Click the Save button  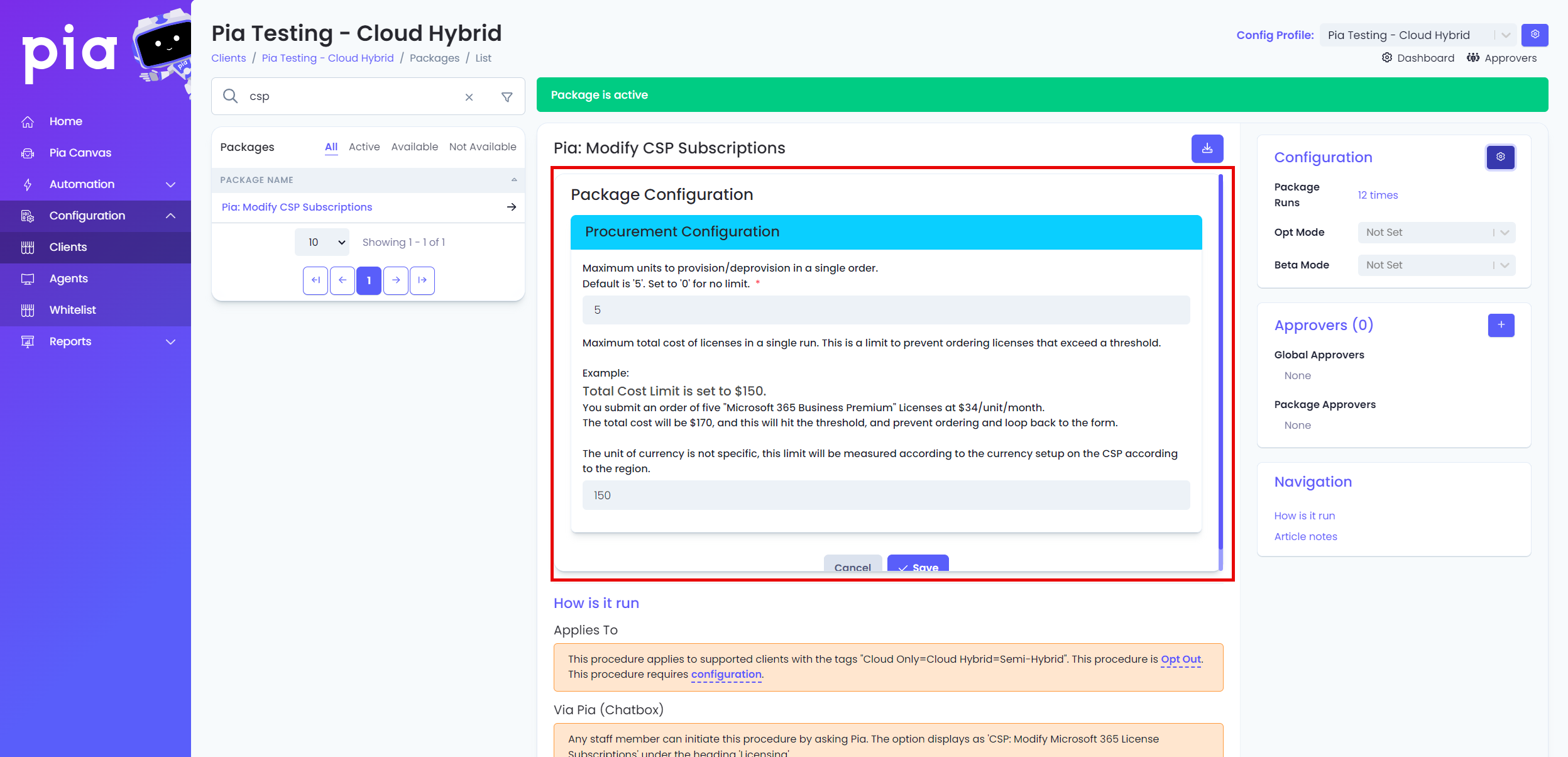918,564
